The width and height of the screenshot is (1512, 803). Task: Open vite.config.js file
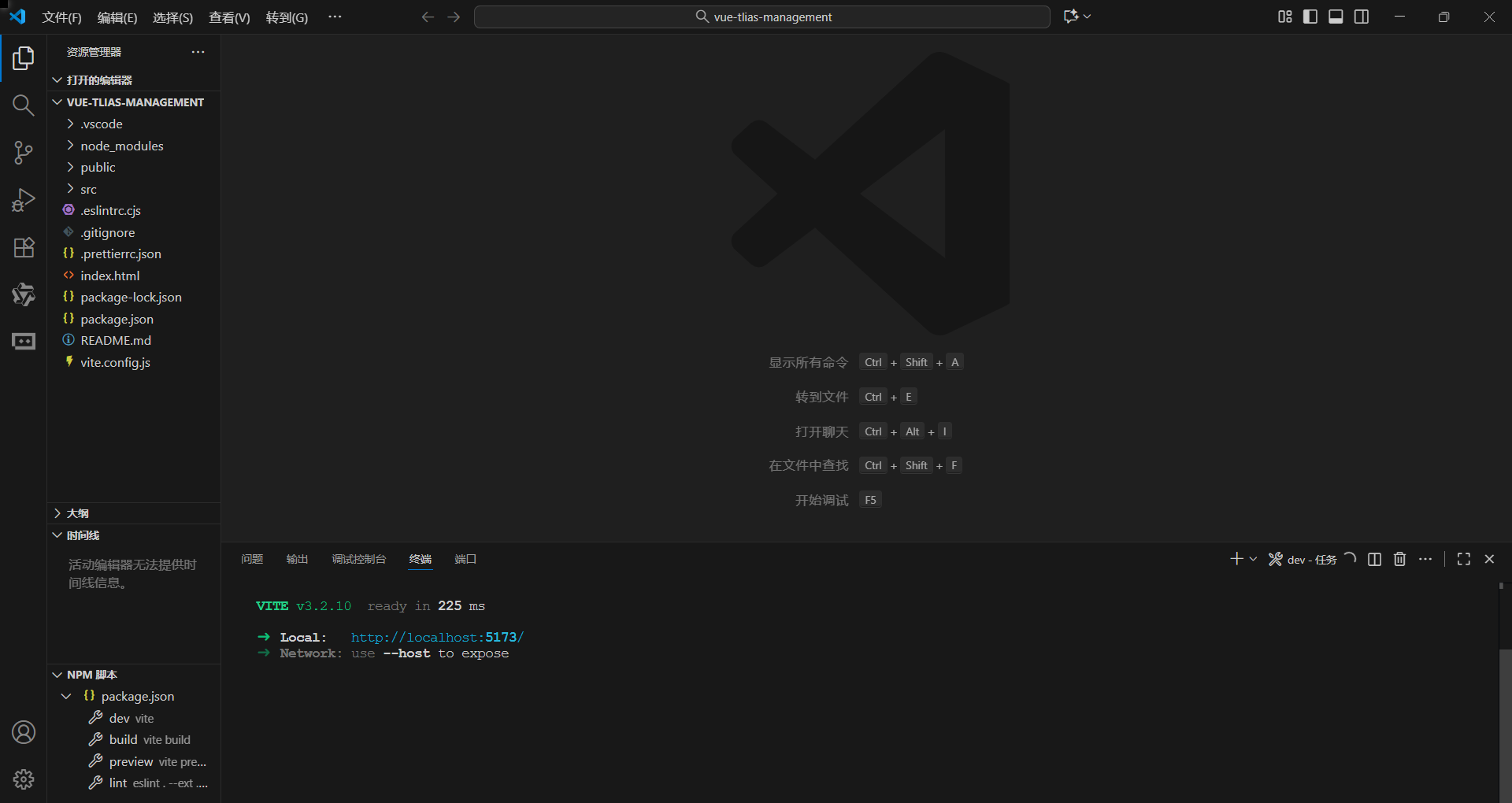point(135,362)
